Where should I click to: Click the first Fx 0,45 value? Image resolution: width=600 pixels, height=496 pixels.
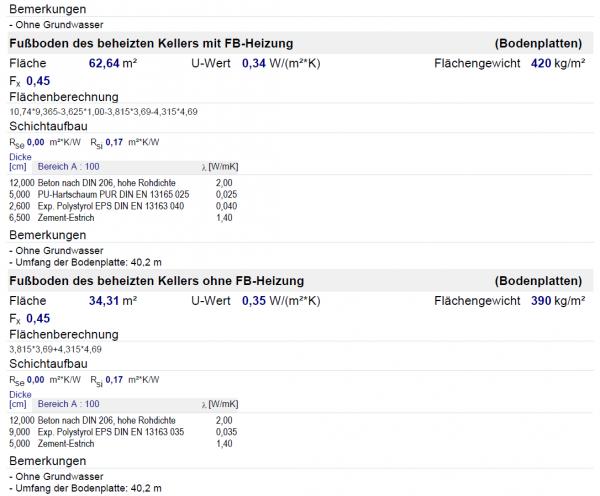[x=38, y=81]
